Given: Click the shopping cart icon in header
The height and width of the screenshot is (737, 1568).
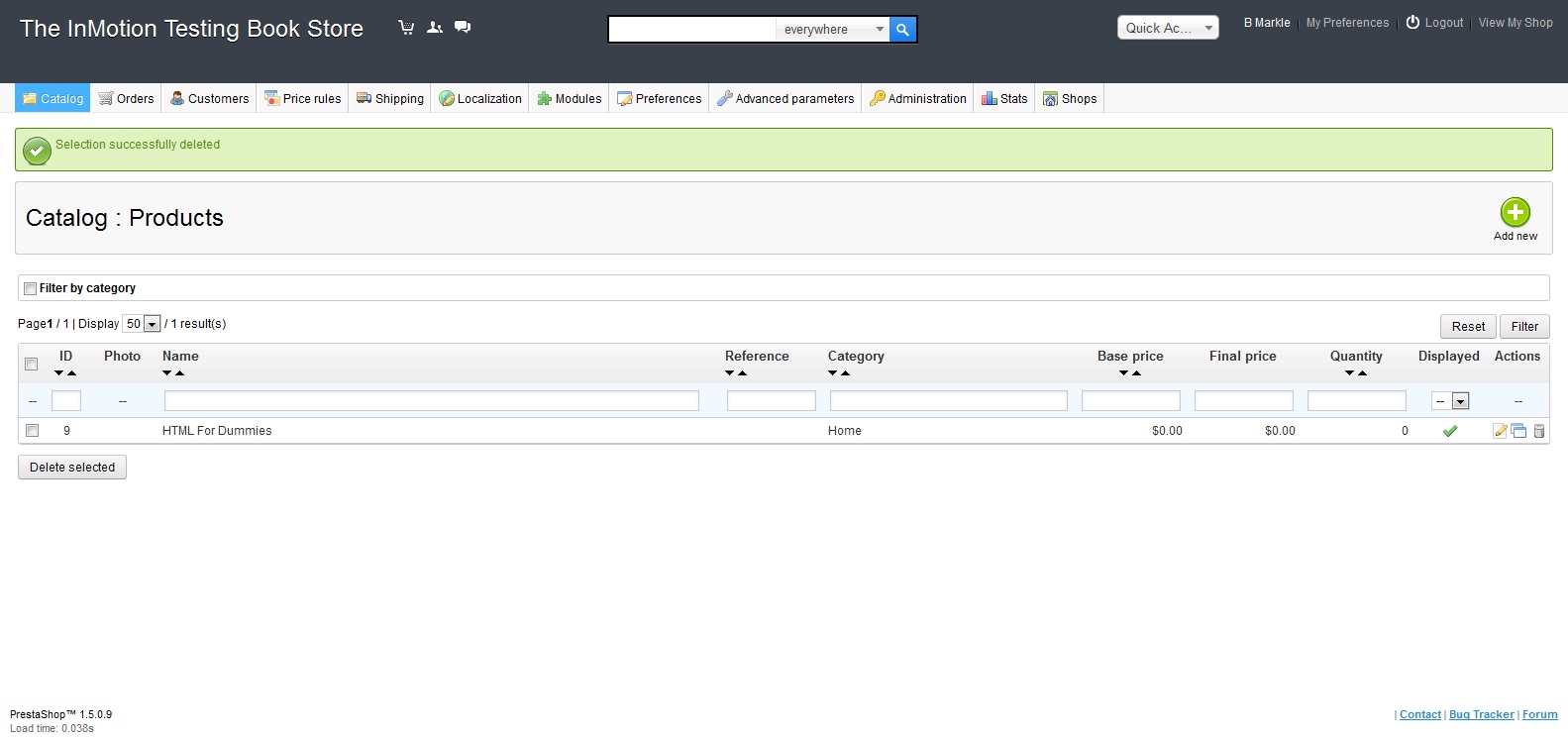Looking at the screenshot, I should [x=406, y=28].
